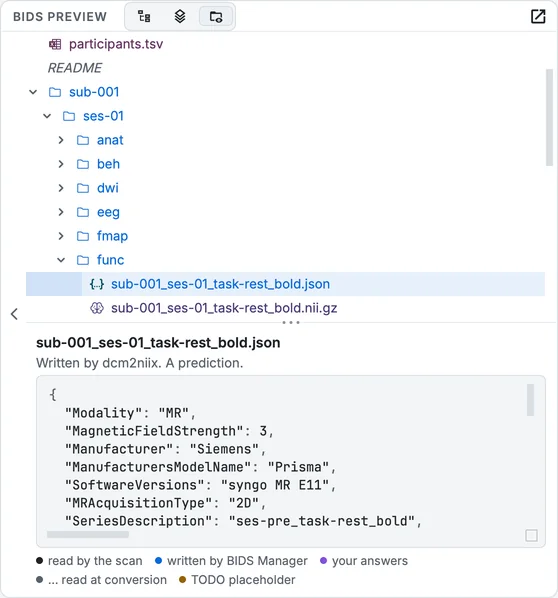Click the "read by the scan" legend entry
This screenshot has height=598, width=558.
pos(89,561)
